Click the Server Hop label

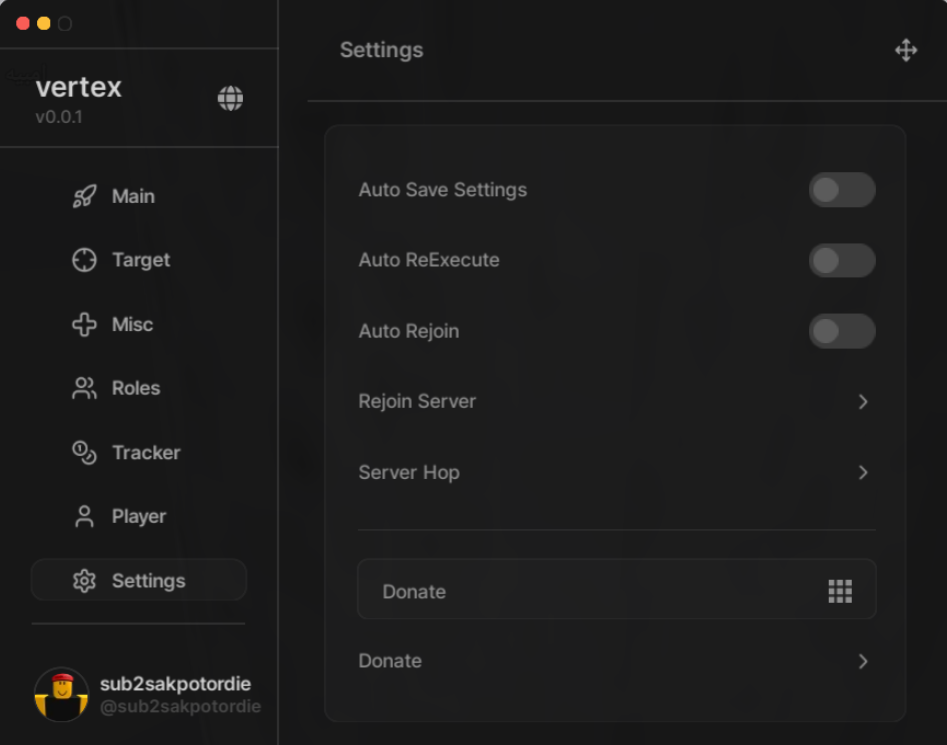409,473
